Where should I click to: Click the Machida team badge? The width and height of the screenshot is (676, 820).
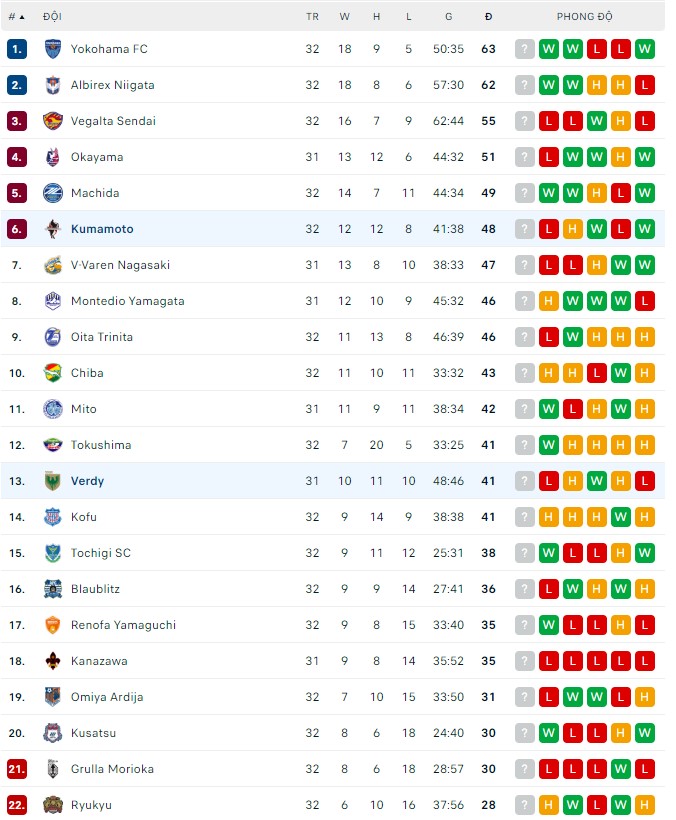click(x=52, y=193)
